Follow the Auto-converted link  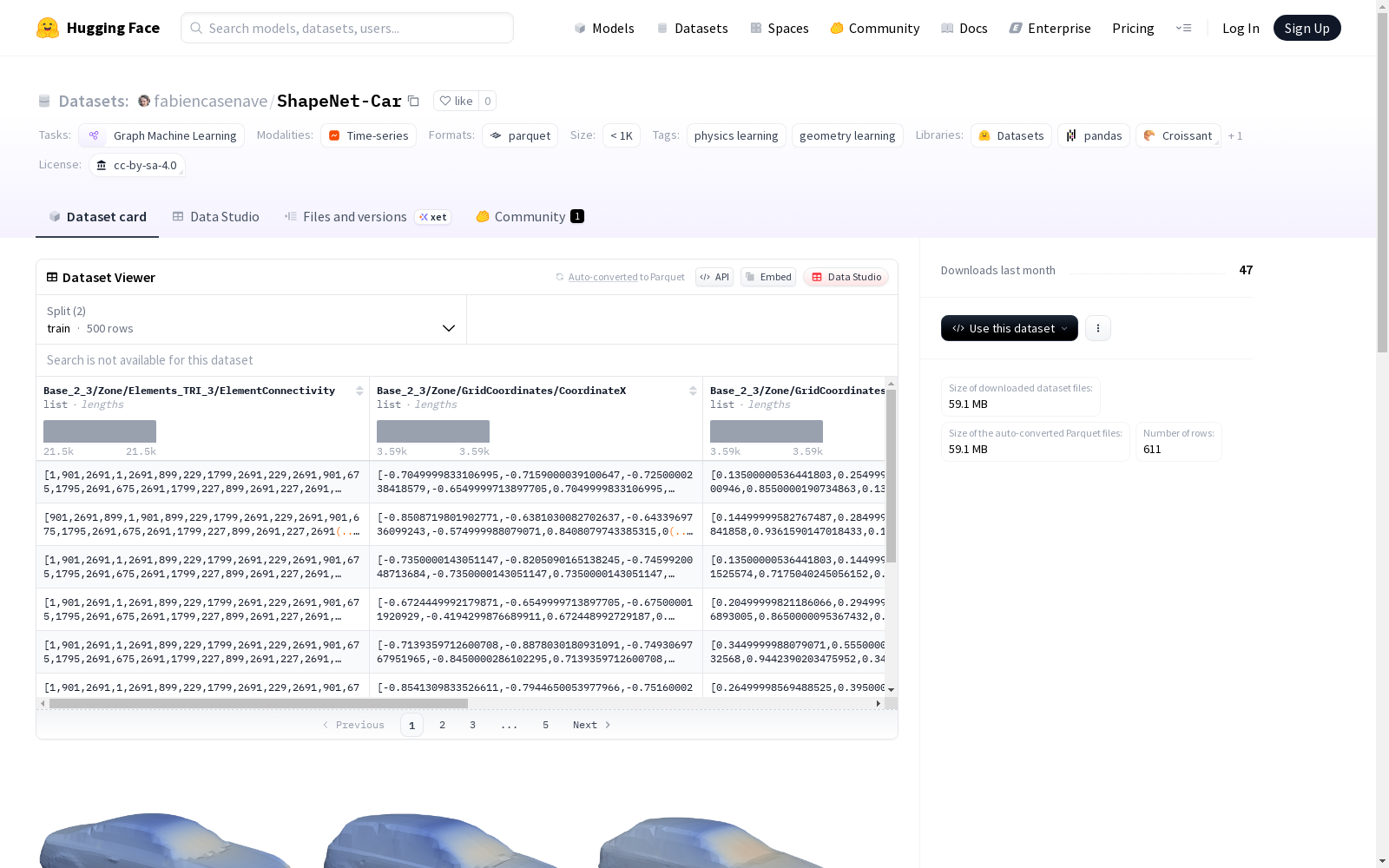[602, 277]
